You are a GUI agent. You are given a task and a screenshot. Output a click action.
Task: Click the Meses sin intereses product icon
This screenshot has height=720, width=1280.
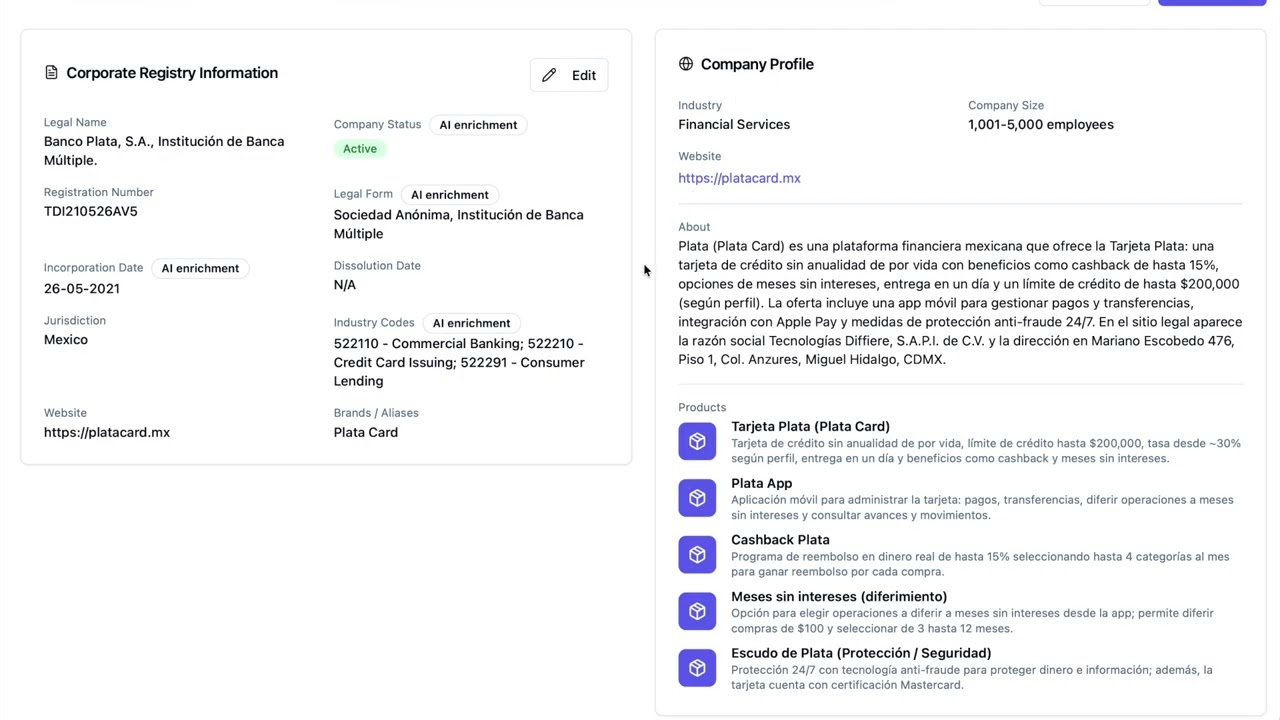tap(697, 611)
